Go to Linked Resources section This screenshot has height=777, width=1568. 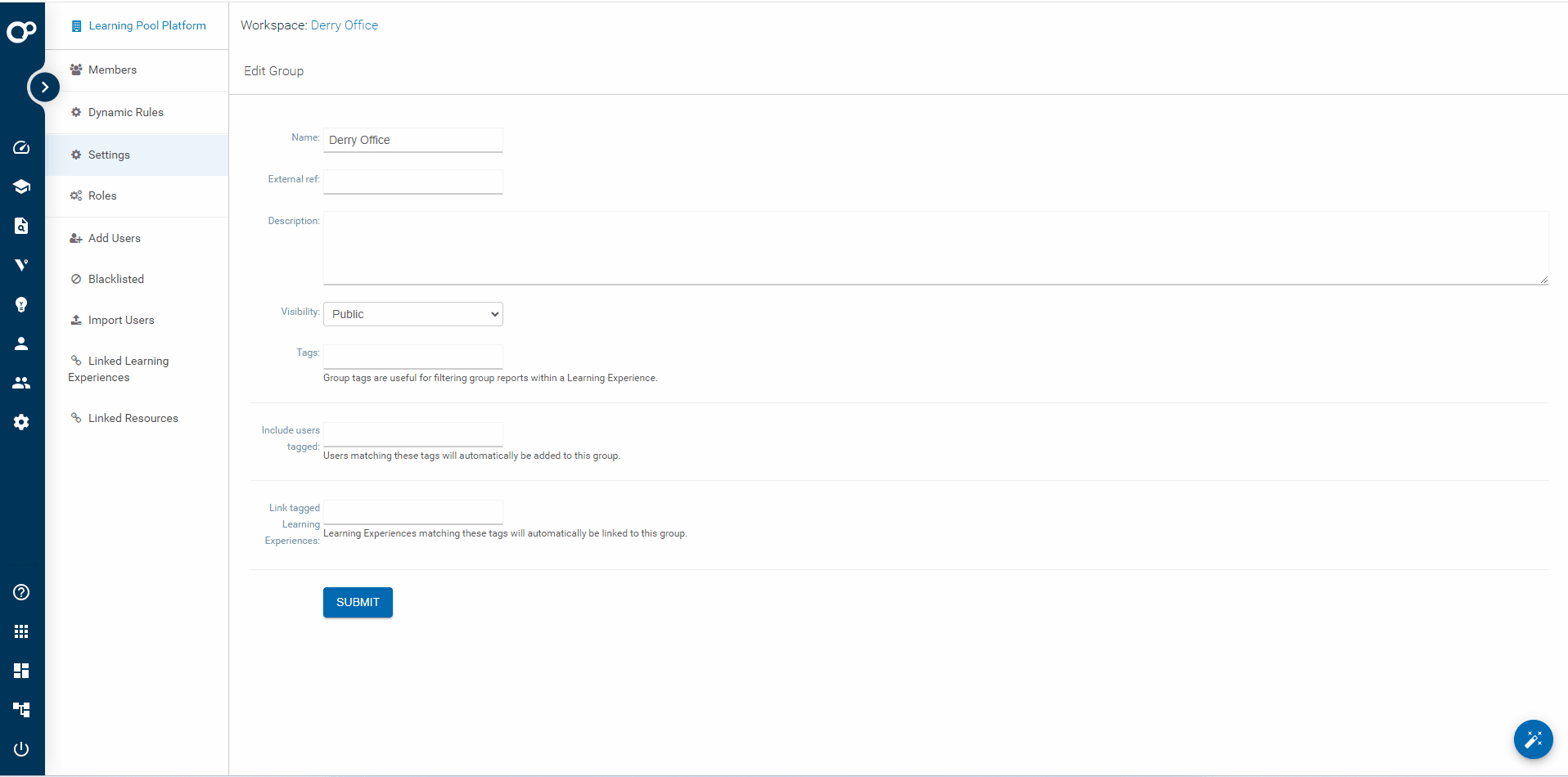(133, 419)
